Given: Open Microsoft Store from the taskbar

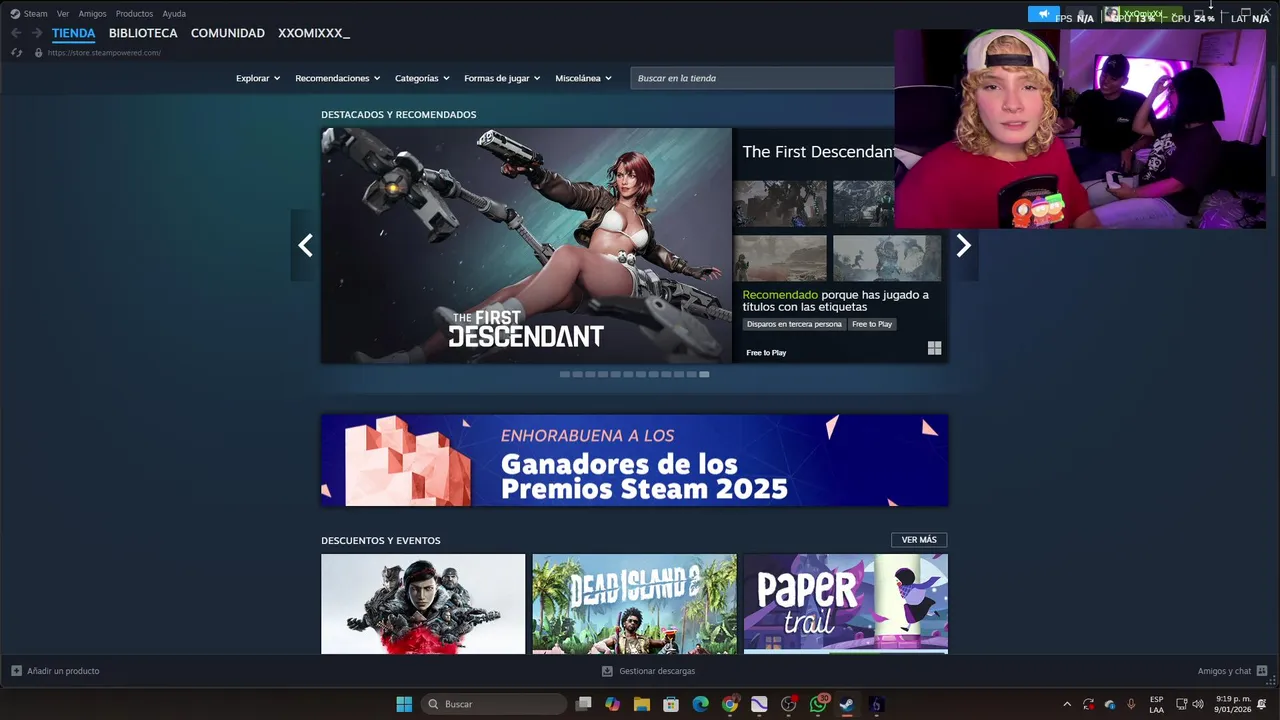Looking at the screenshot, I should point(671,704).
